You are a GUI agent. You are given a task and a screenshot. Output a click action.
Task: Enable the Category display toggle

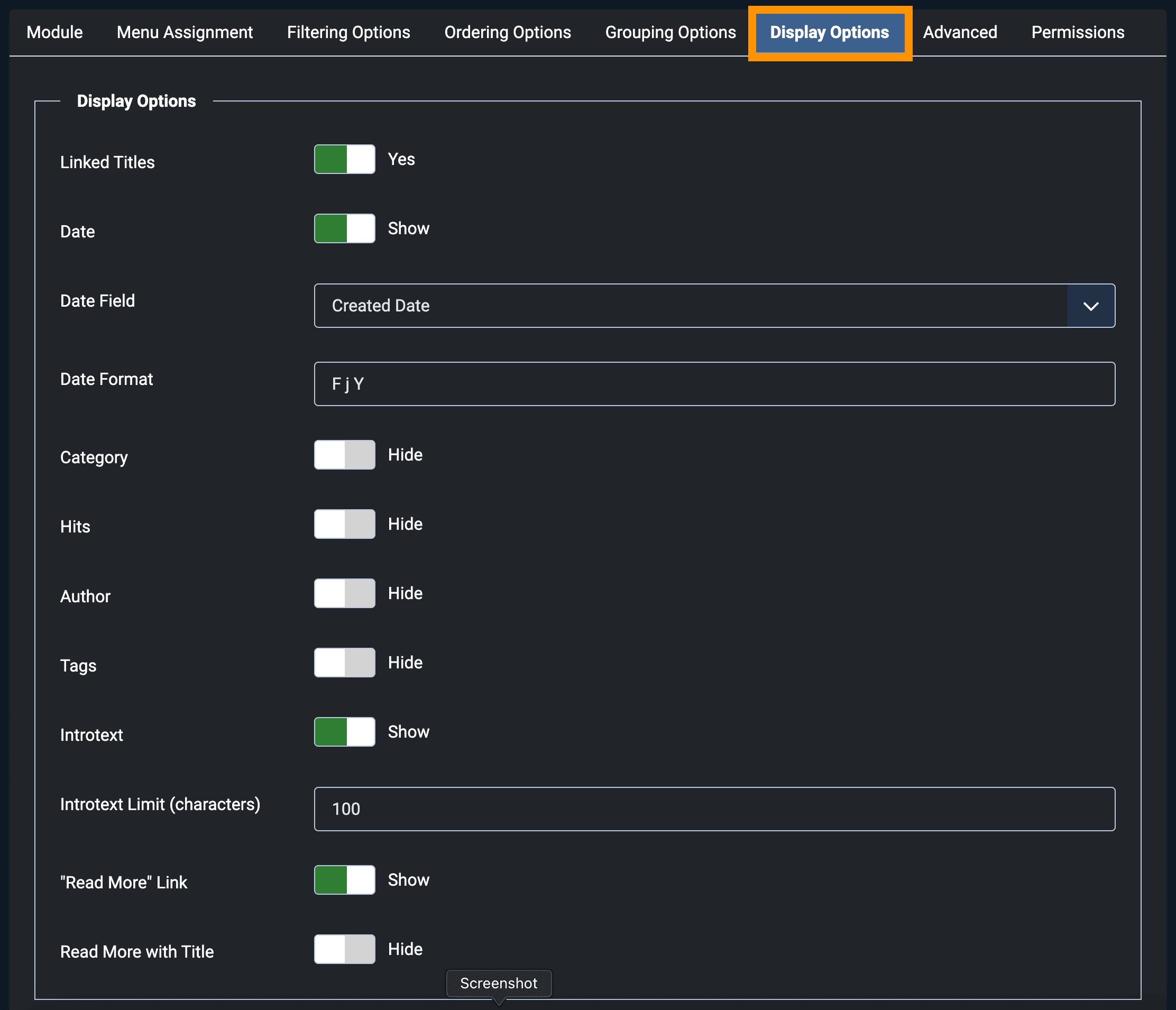click(x=345, y=455)
